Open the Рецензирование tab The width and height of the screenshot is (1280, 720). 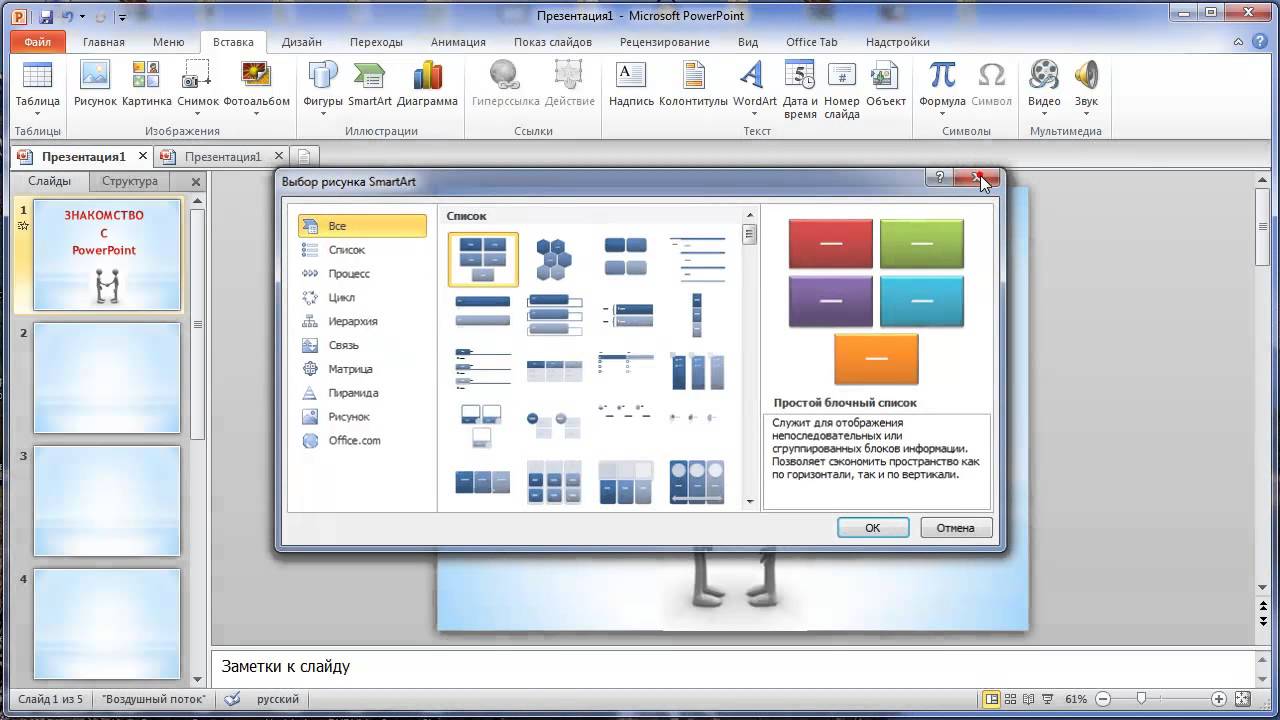click(x=665, y=42)
